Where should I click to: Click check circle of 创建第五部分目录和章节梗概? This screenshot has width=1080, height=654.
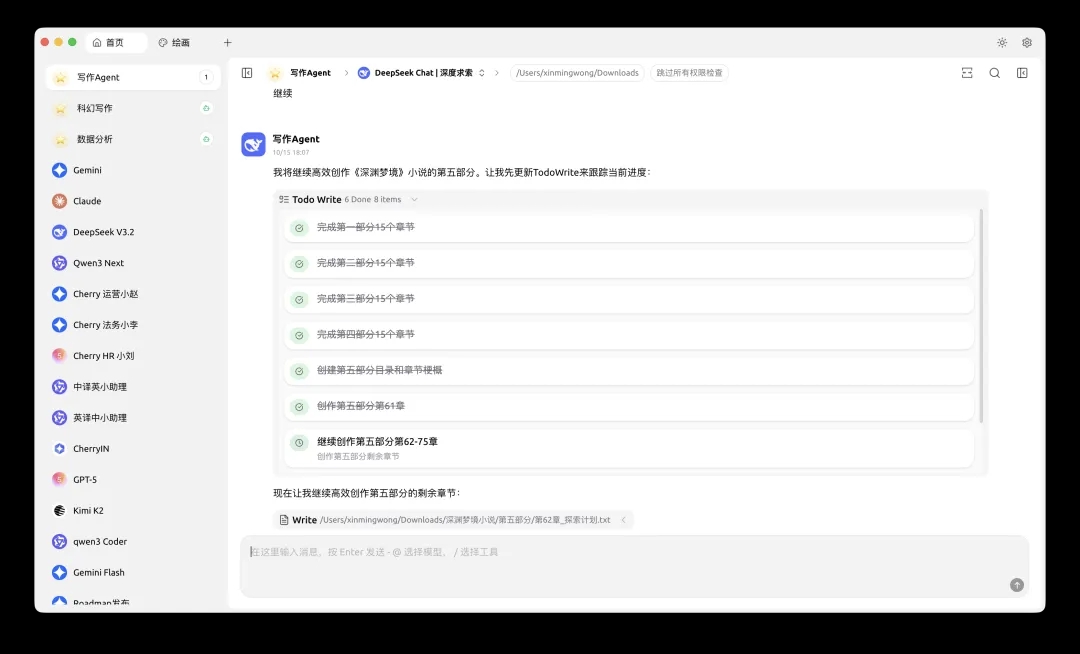299,371
